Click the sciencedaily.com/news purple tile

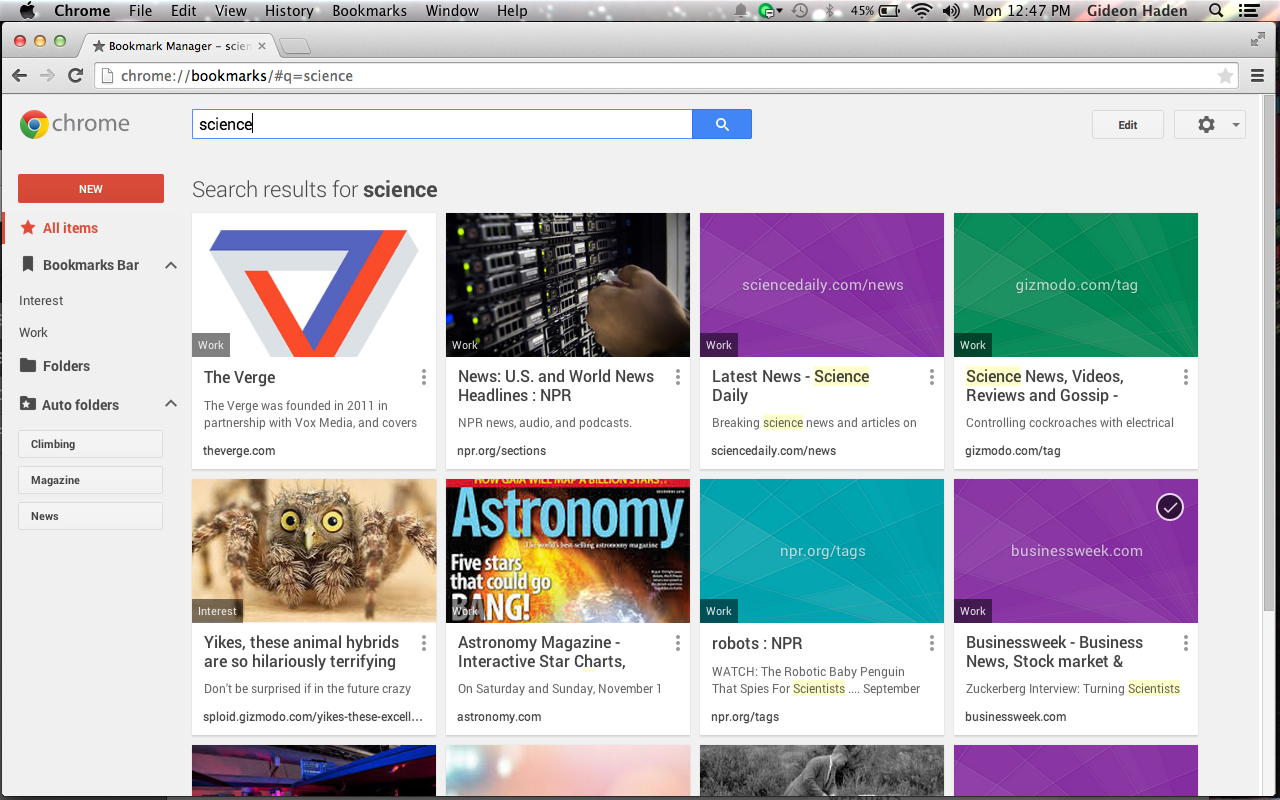coord(822,285)
